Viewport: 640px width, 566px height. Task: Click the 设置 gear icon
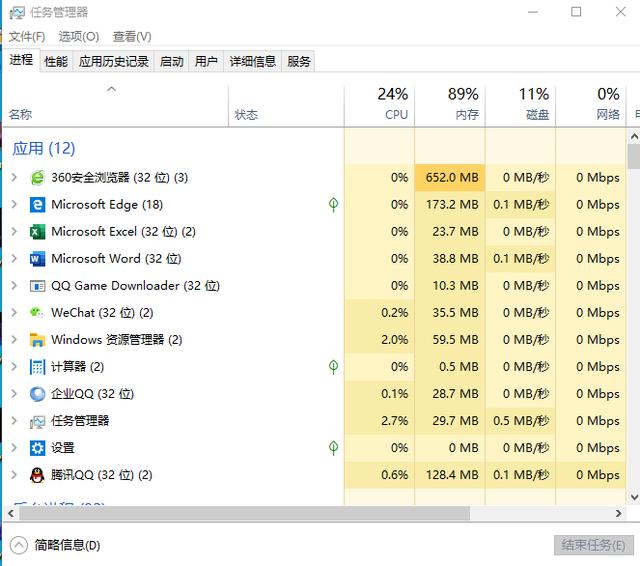click(x=37, y=448)
